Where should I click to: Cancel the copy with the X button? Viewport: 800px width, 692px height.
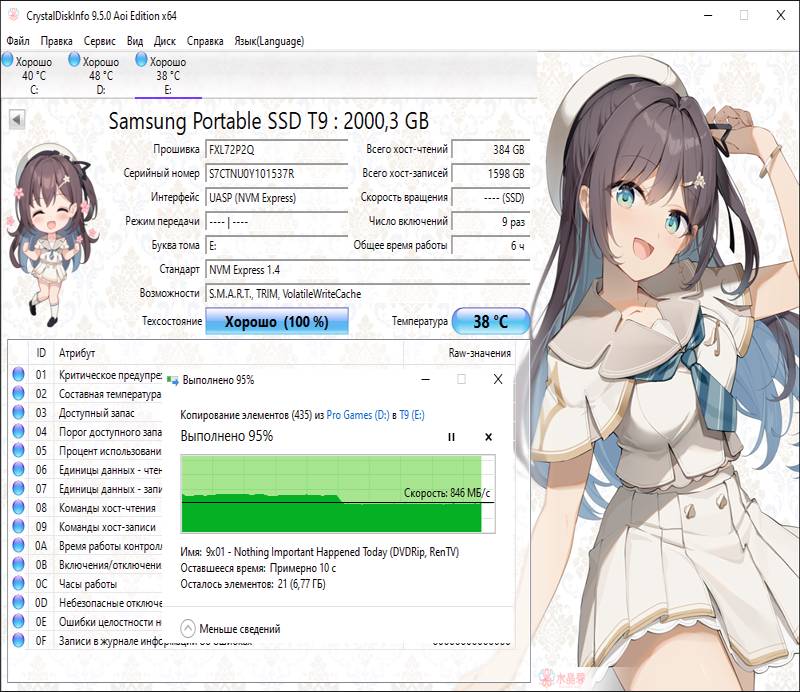[x=488, y=437]
